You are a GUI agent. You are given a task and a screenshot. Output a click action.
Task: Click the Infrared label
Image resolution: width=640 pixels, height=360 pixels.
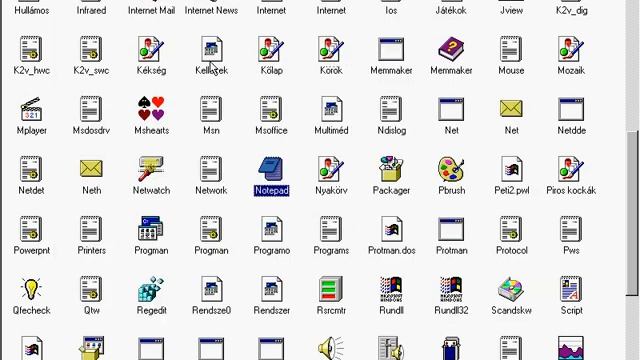91,10
